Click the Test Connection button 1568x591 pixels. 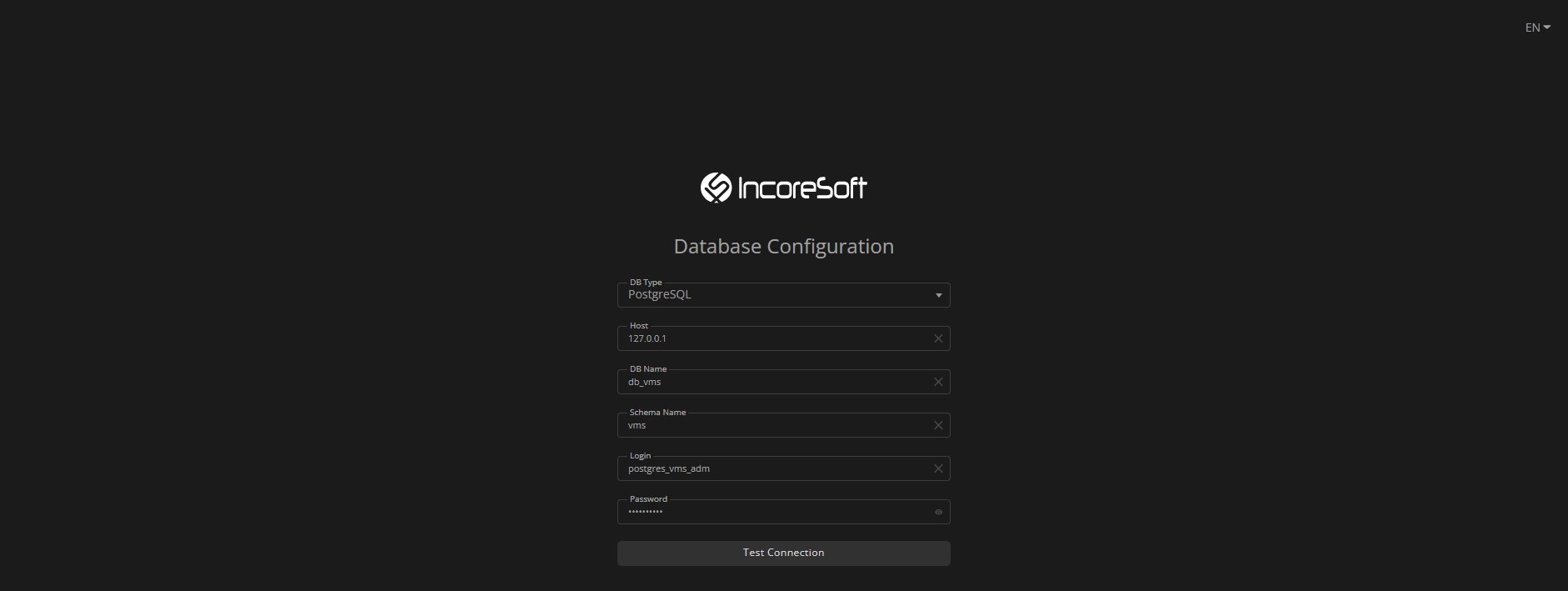(783, 553)
